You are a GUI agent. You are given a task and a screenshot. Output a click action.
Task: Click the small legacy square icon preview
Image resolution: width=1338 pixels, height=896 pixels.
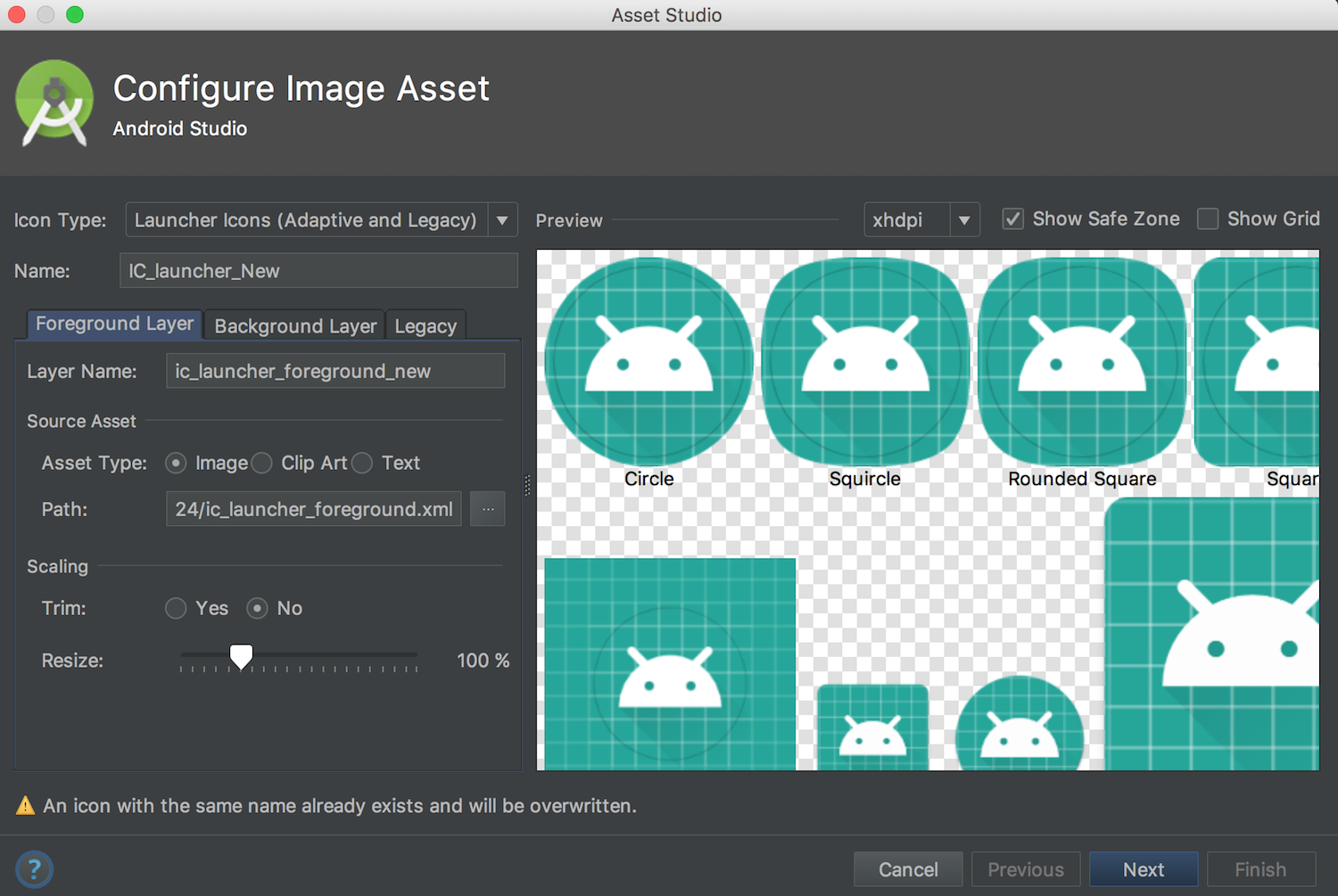coord(872,727)
